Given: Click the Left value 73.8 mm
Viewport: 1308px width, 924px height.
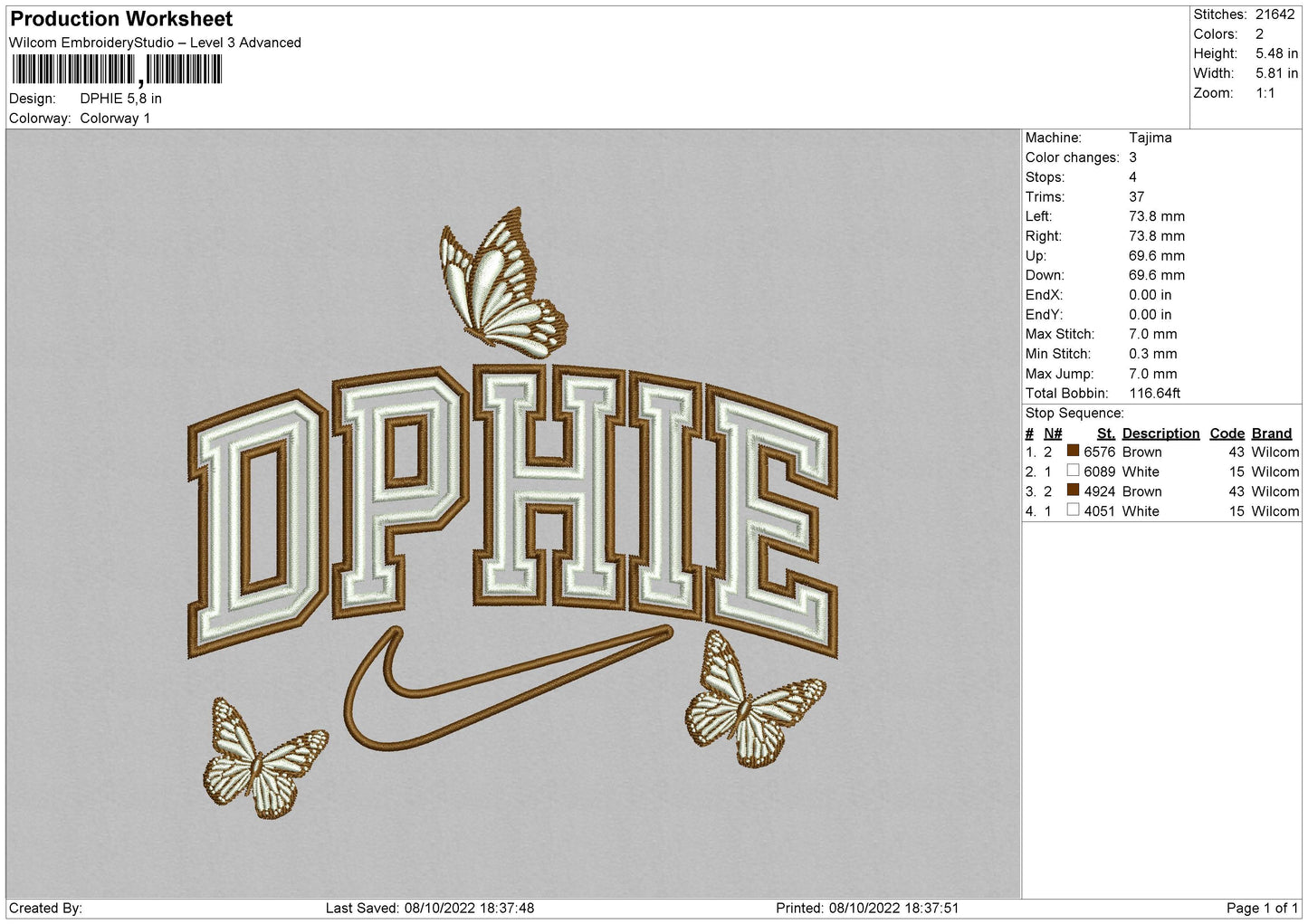Looking at the screenshot, I should coord(1156,216).
